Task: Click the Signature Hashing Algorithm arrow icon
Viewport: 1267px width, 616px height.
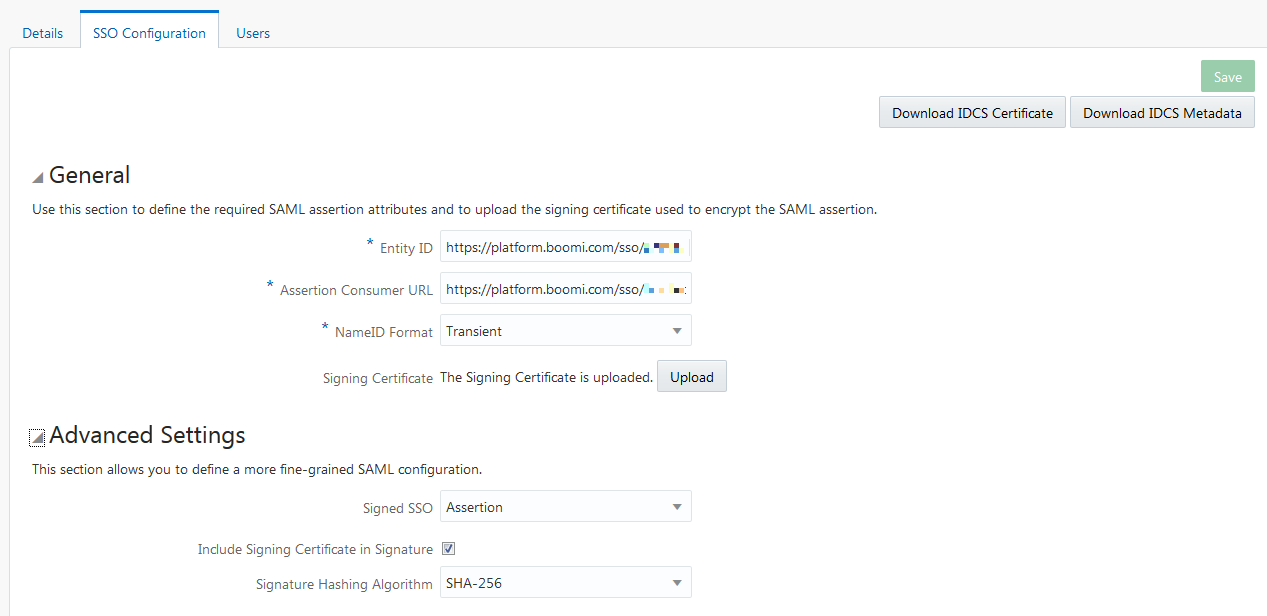Action: point(677,582)
